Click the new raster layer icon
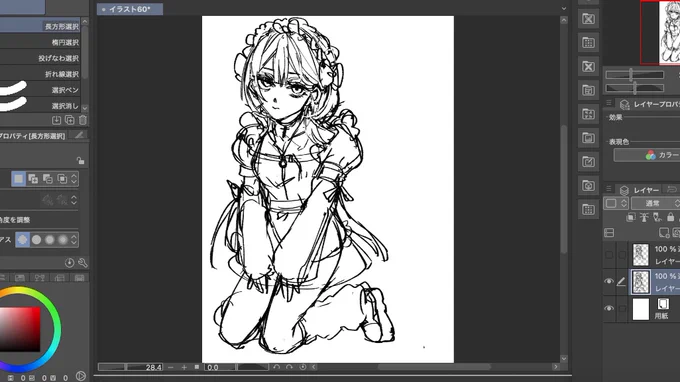Image resolution: width=680 pixels, height=382 pixels. (x=664, y=233)
